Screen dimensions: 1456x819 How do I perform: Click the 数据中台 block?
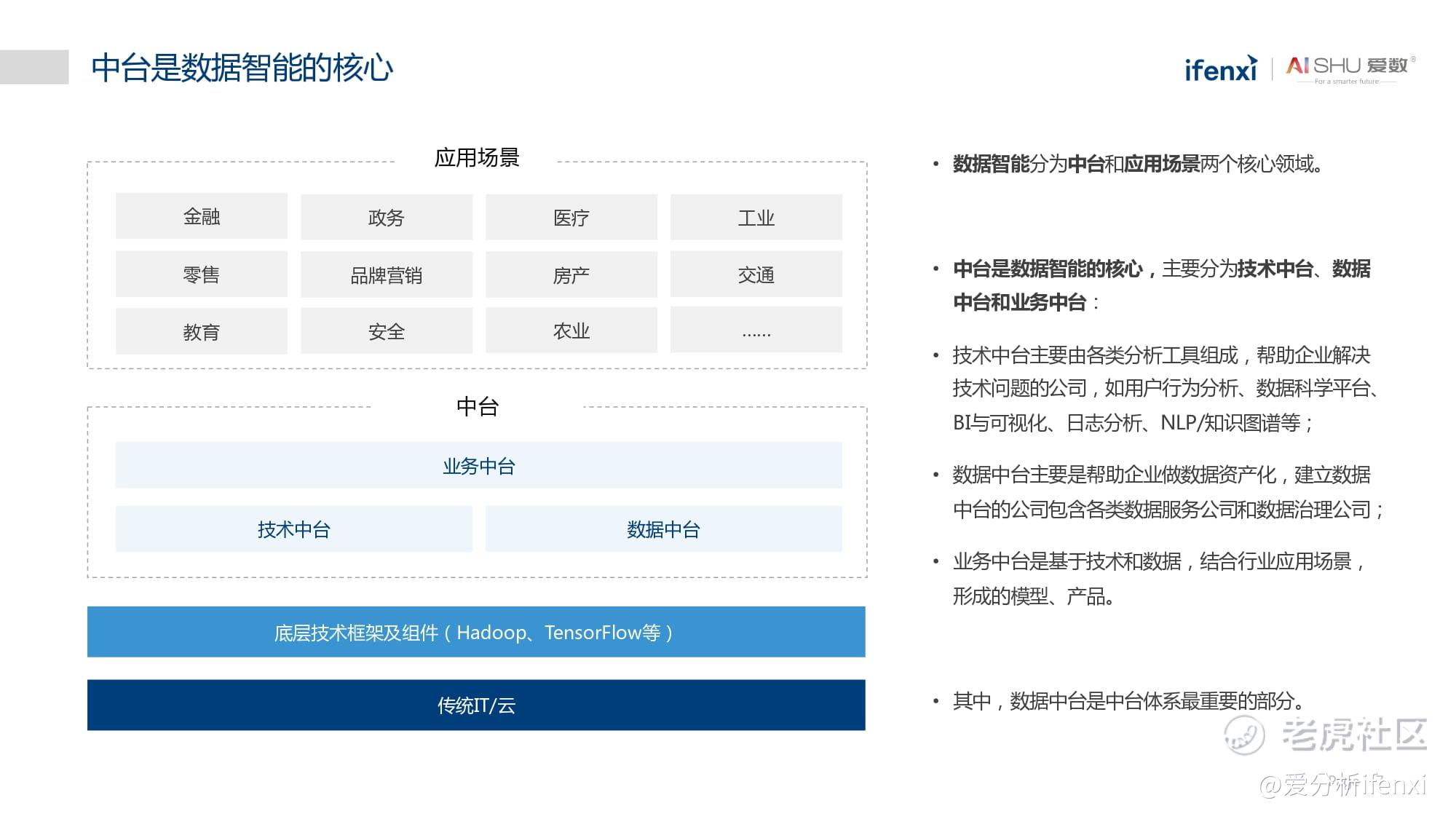point(663,529)
